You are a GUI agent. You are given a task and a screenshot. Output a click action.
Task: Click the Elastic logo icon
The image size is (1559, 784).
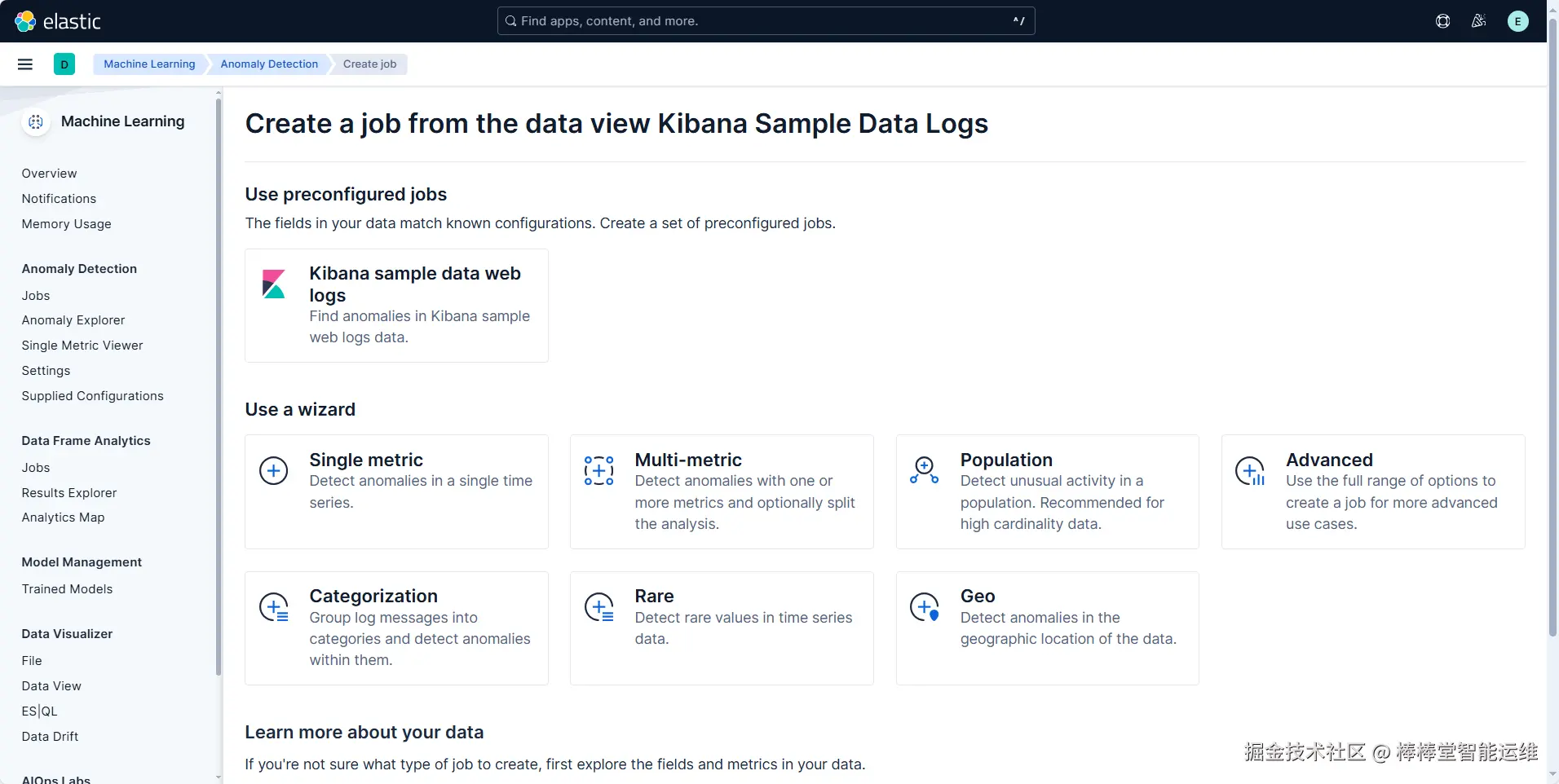pos(25,21)
